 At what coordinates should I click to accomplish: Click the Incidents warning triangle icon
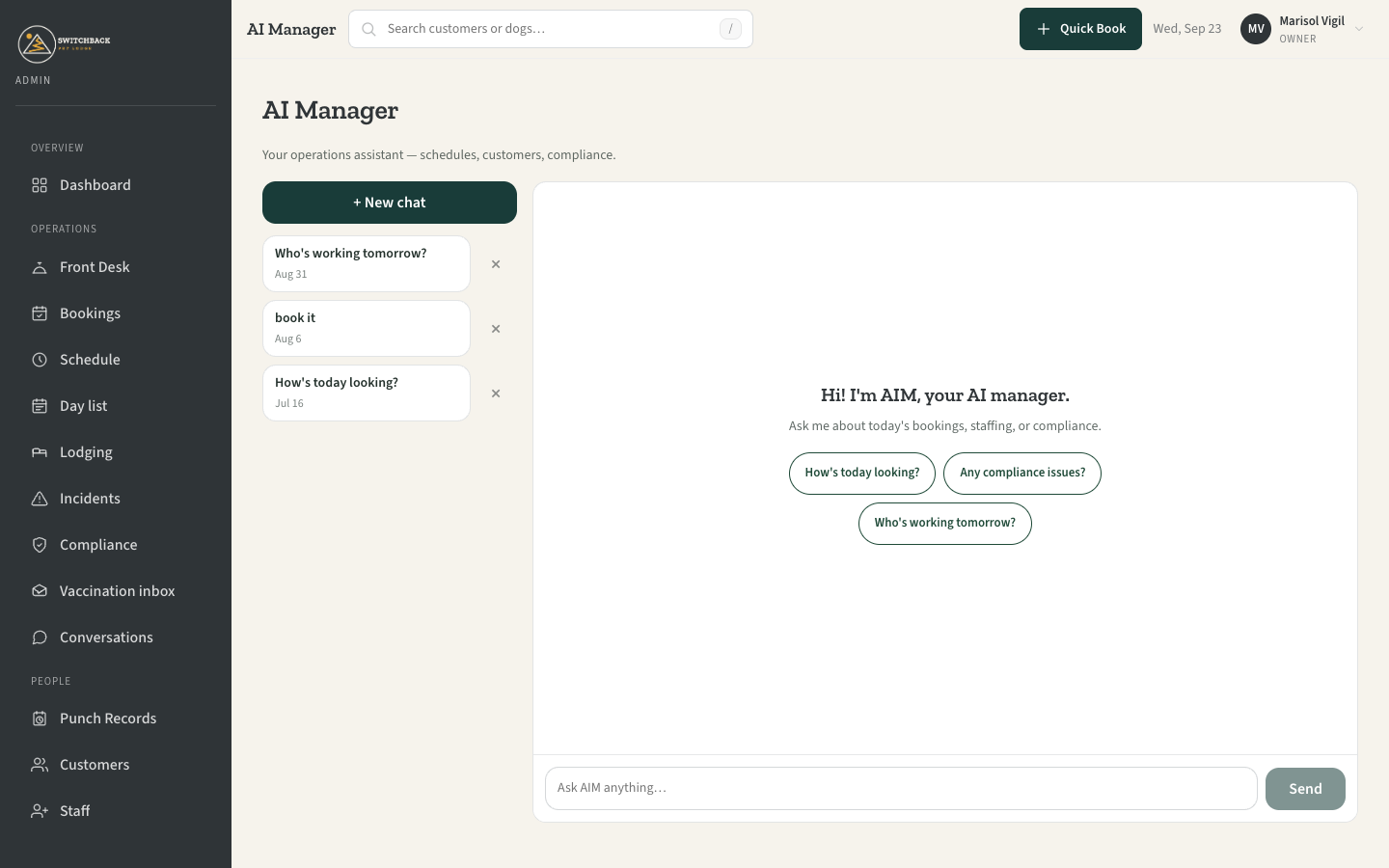40,499
